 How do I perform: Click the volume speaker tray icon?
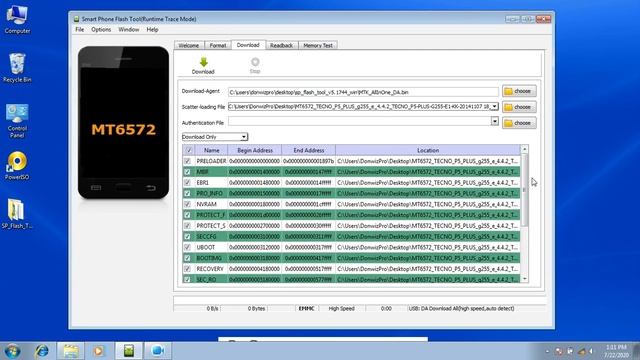tap(591, 351)
